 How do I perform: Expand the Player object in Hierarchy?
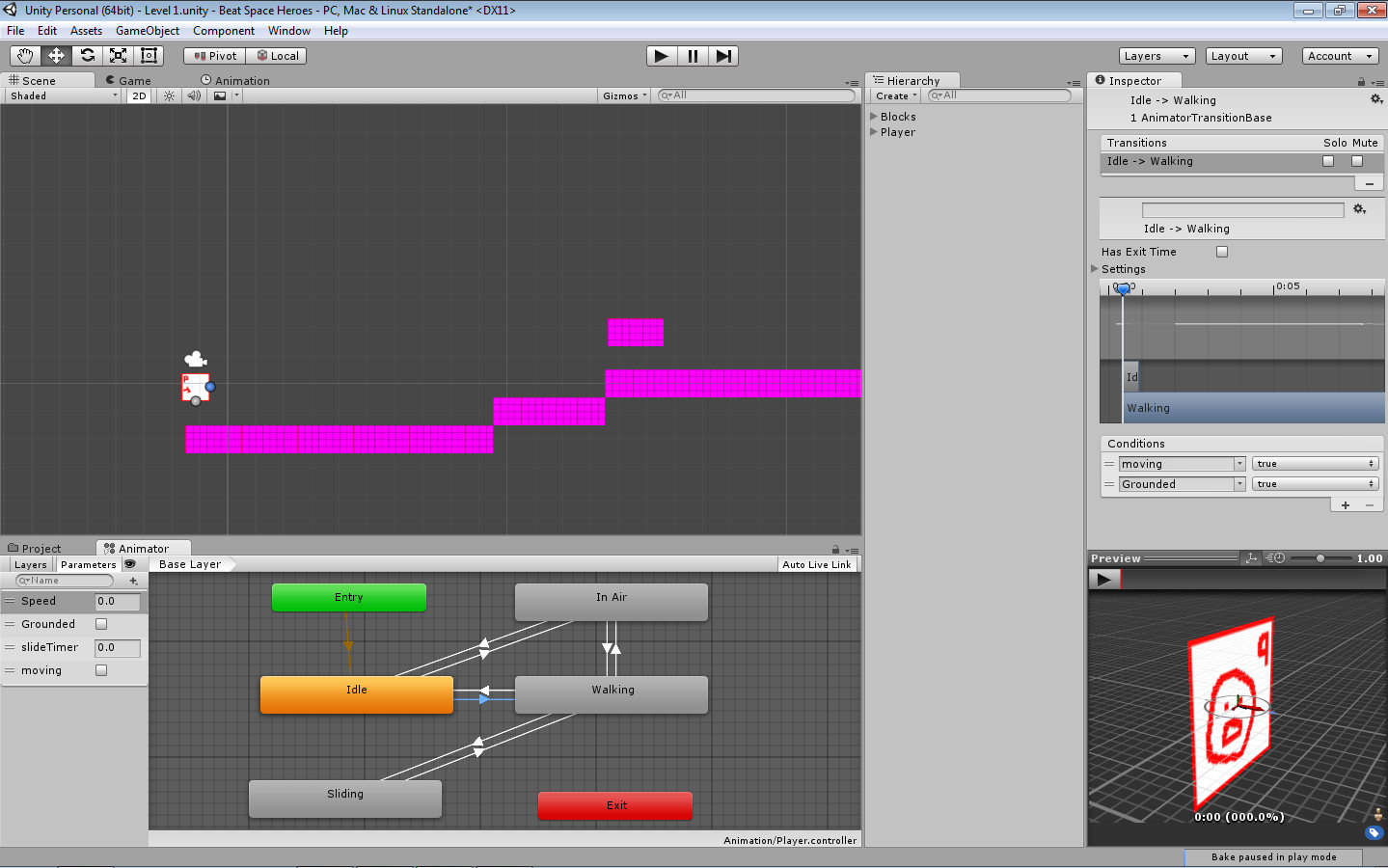pyautogui.click(x=875, y=132)
